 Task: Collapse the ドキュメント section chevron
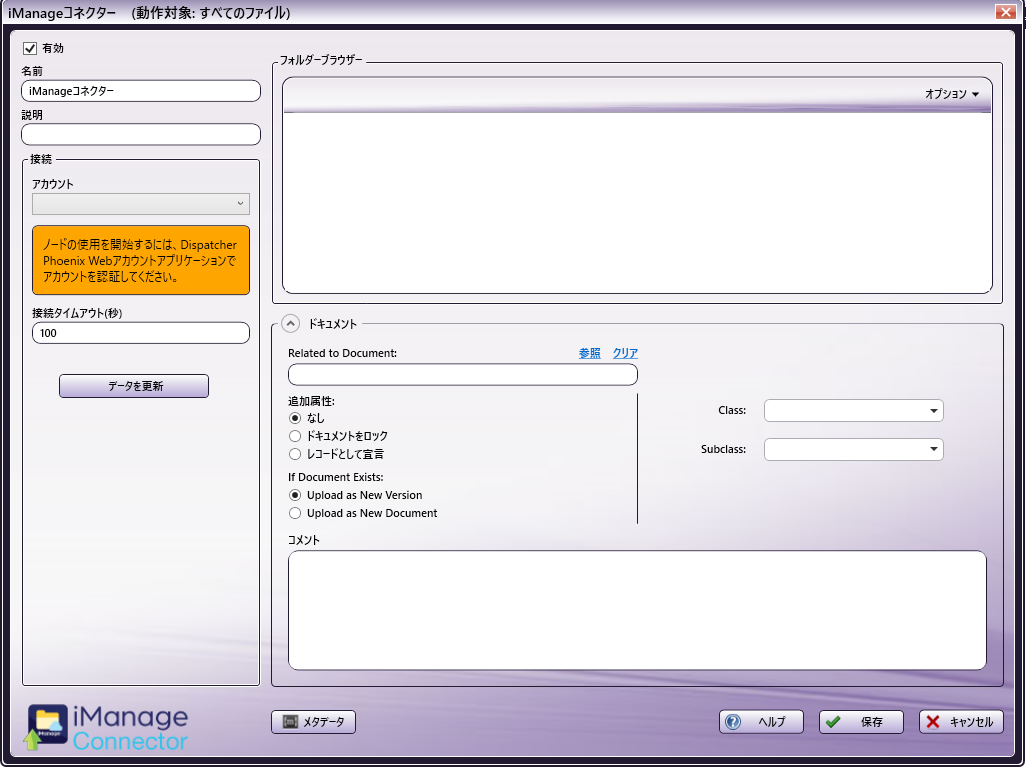click(290, 323)
